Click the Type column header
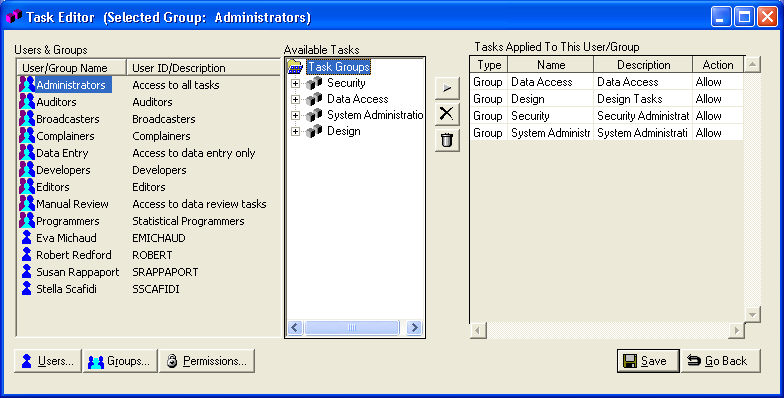 click(489, 65)
